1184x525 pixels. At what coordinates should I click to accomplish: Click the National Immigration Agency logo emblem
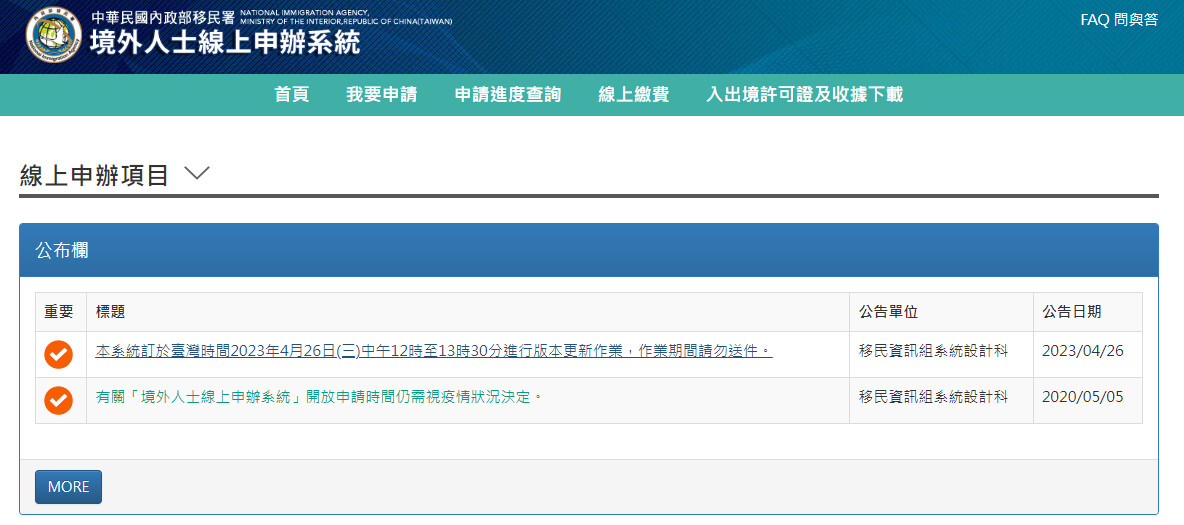pyautogui.click(x=54, y=36)
